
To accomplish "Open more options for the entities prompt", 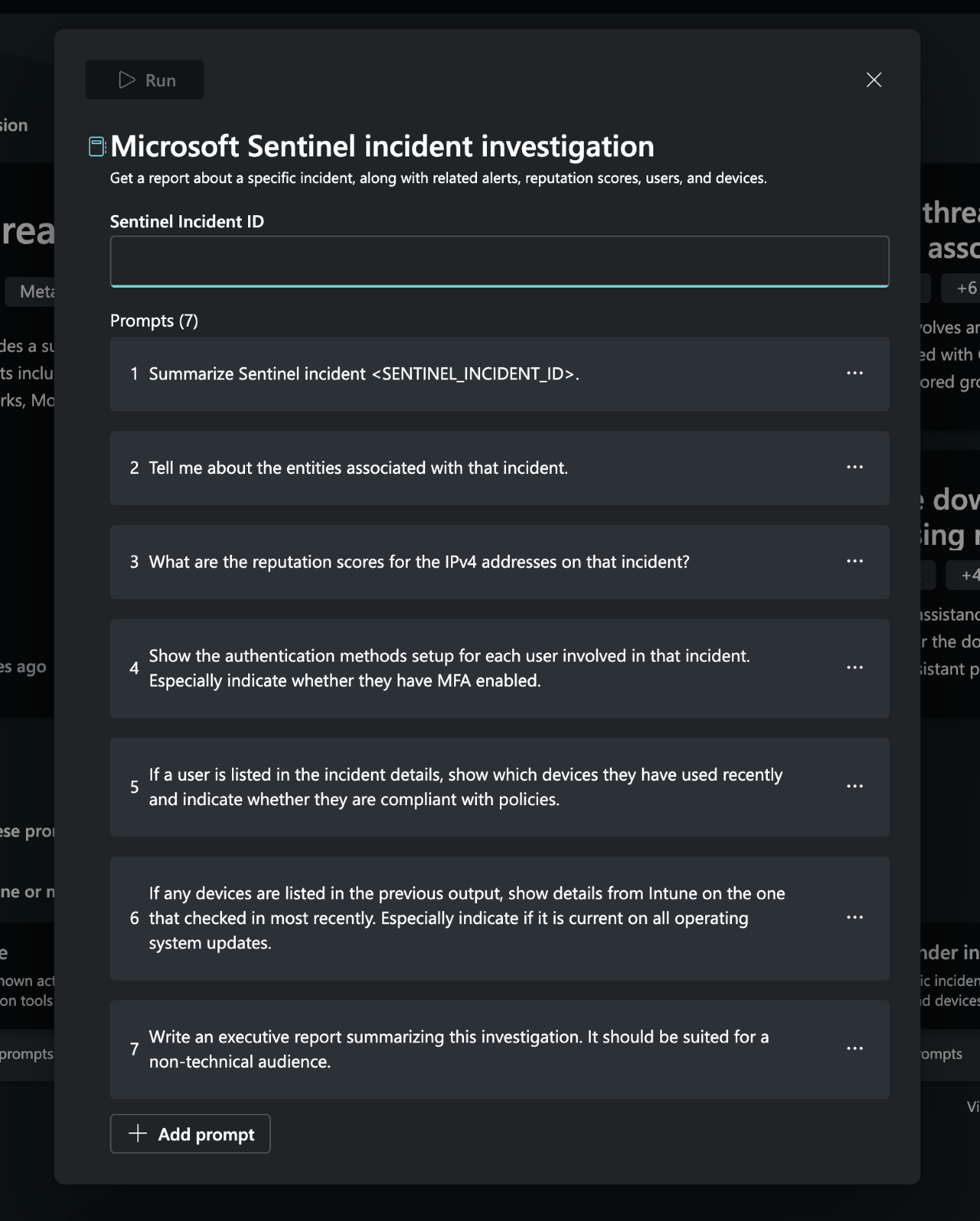I will 855,467.
